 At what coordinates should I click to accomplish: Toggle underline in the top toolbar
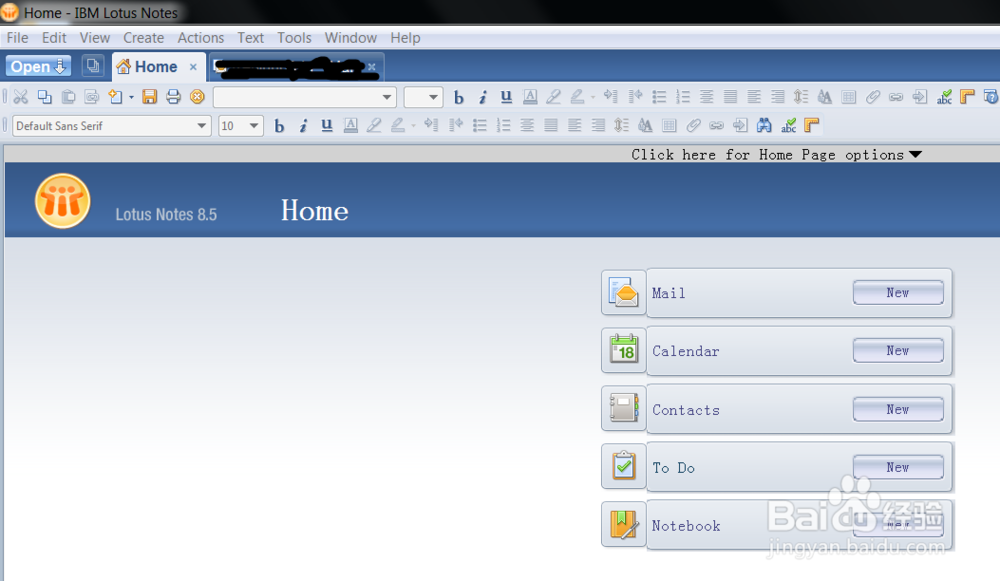pyautogui.click(x=506, y=97)
